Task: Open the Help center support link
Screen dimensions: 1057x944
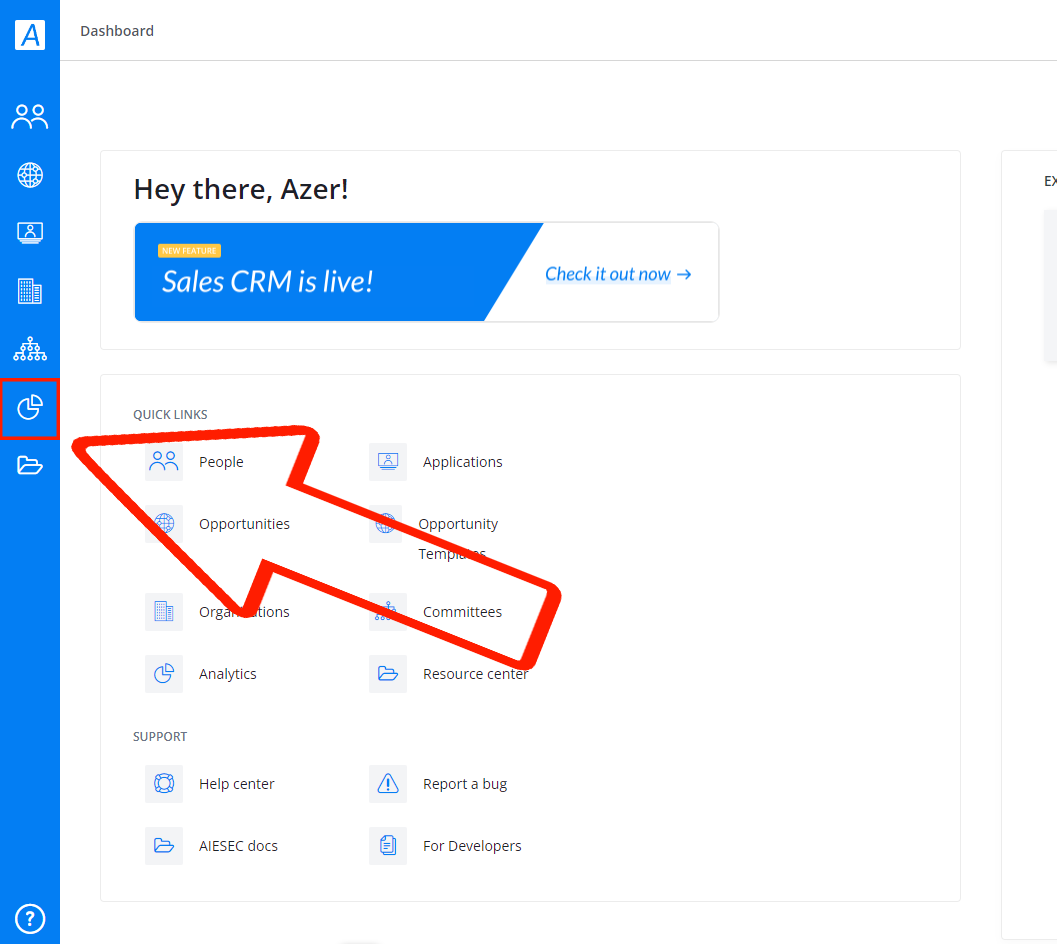Action: pyautogui.click(x=237, y=784)
